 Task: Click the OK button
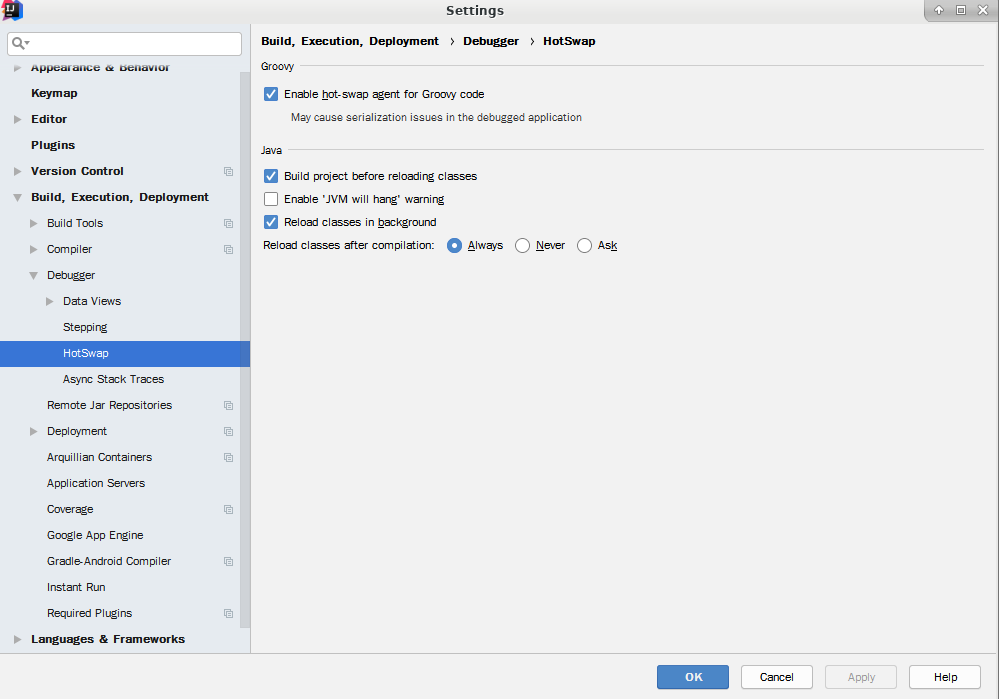coord(693,677)
